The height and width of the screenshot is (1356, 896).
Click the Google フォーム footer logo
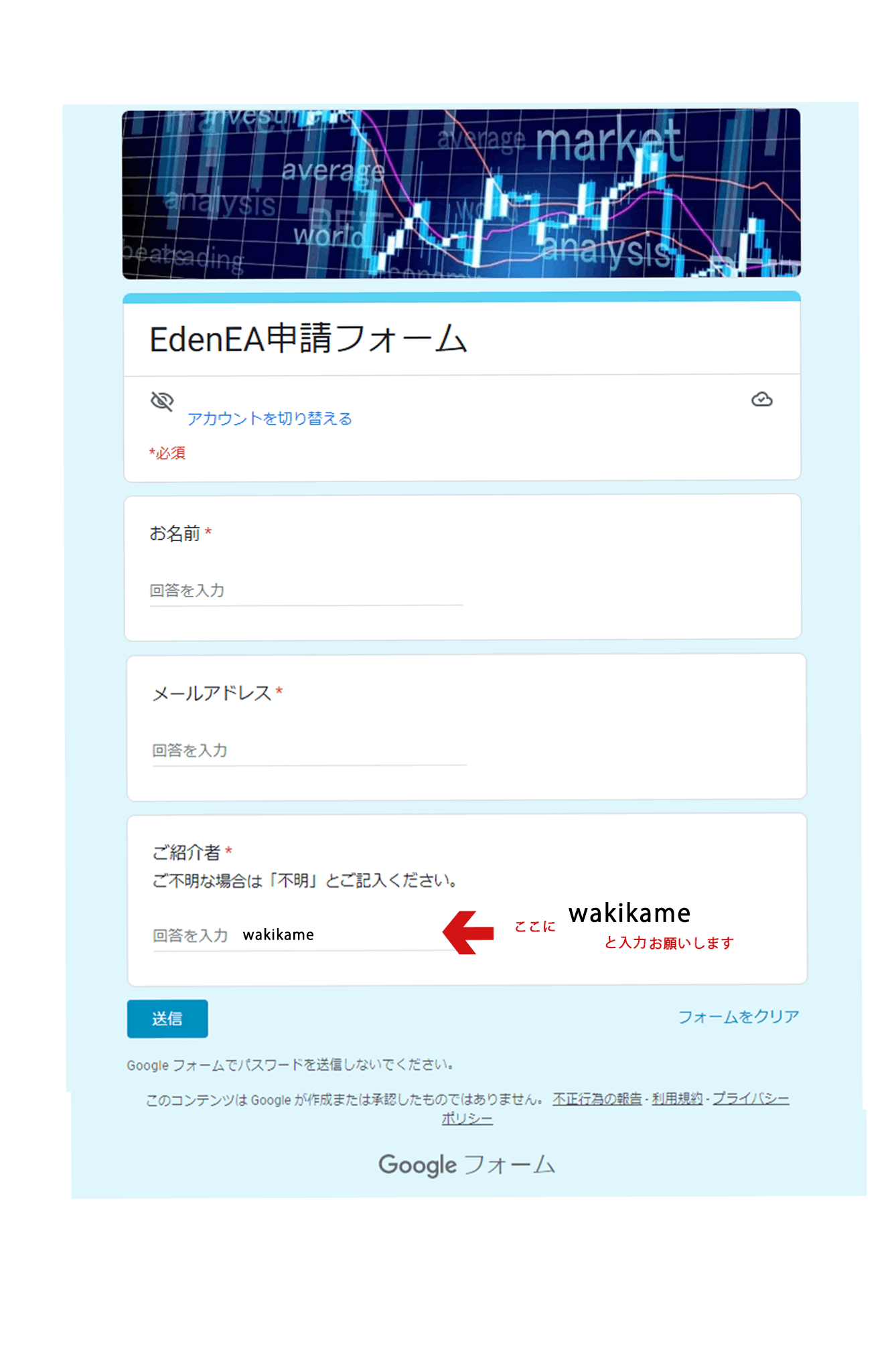pyautogui.click(x=467, y=1164)
